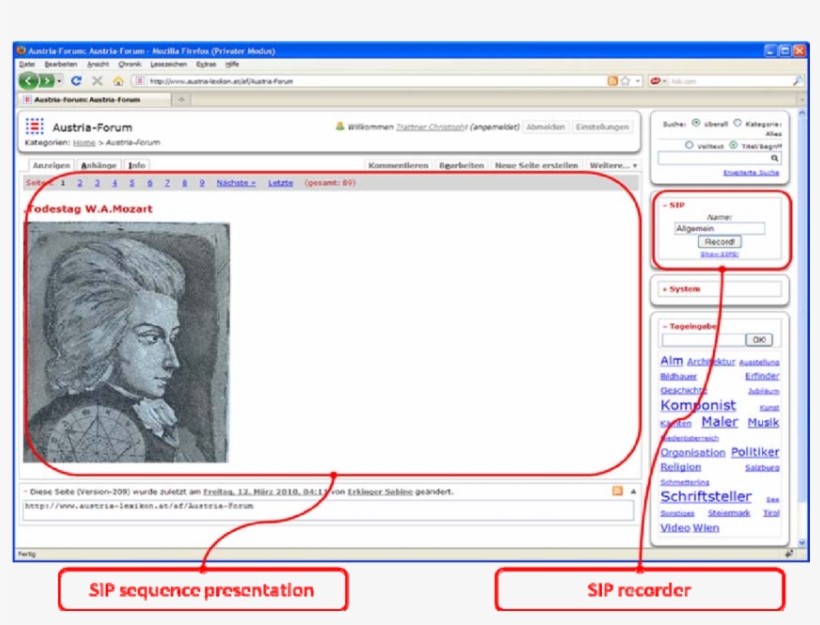This screenshot has width=820, height=625.
Task: Select the überall search radio button
Action: 695,123
